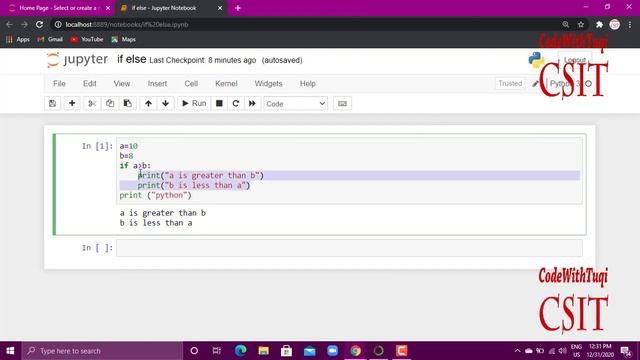The width and height of the screenshot is (640, 360).
Task: Bookmark this page with star icon
Action: coord(581,24)
